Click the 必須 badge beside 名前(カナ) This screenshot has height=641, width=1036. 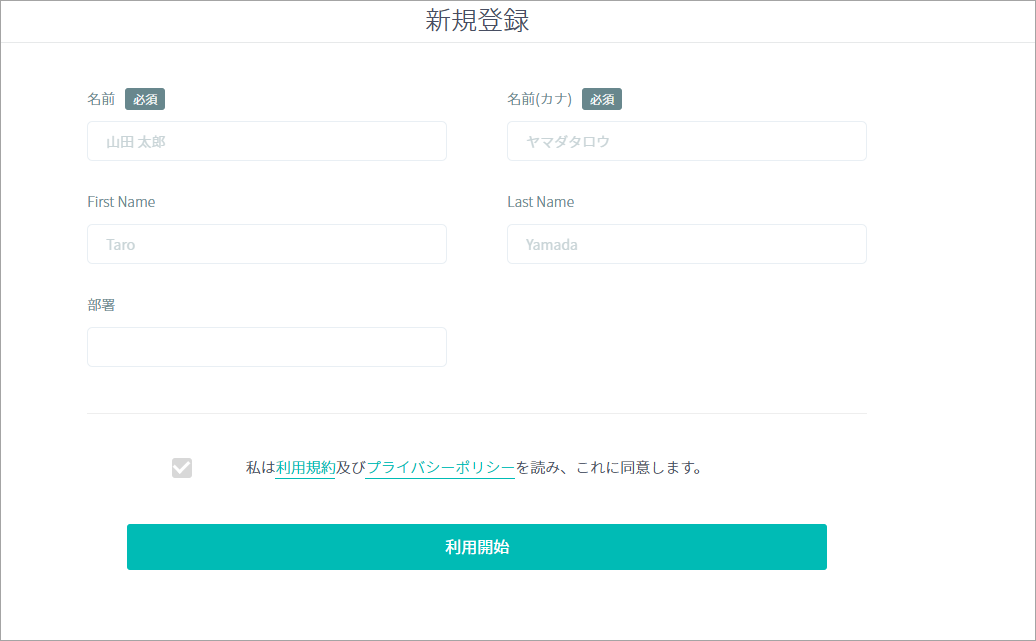602,99
